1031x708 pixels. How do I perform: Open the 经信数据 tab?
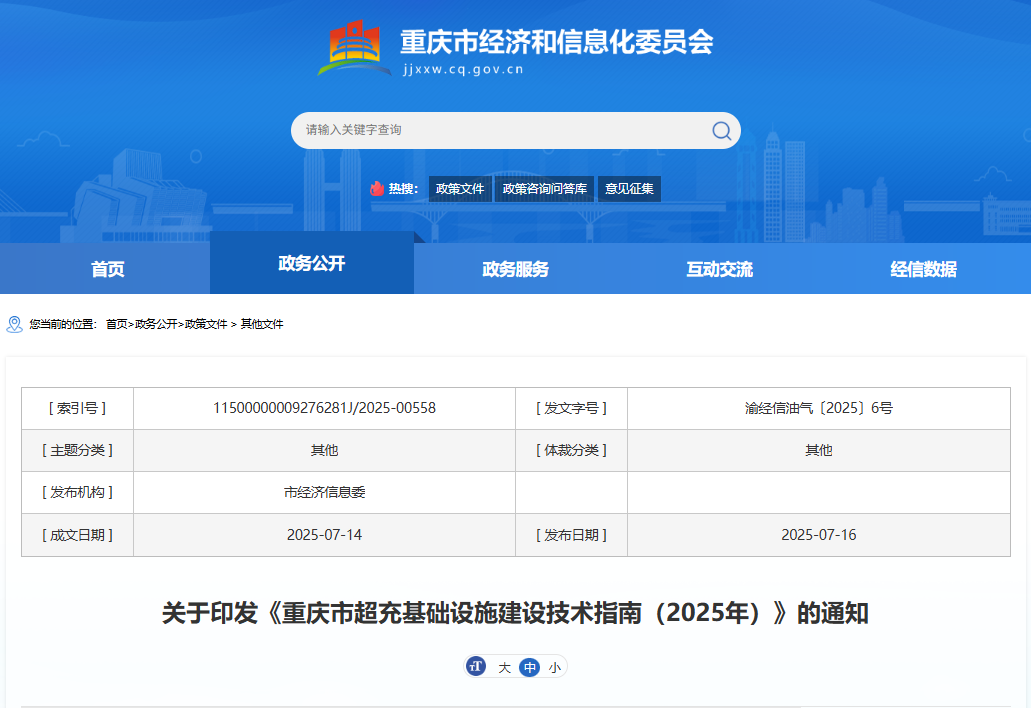[923, 269]
